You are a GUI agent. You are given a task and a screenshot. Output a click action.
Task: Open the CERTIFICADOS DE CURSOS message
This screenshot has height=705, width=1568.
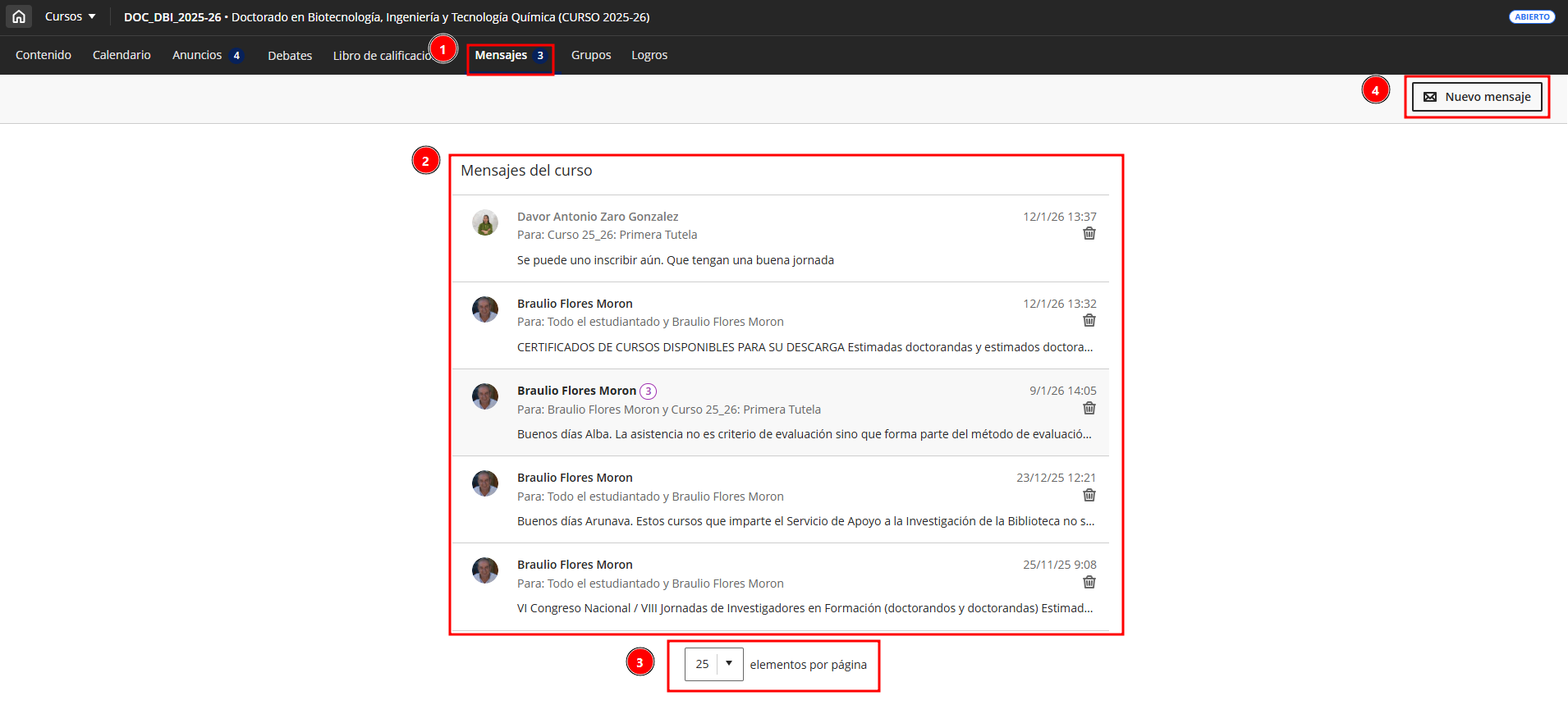click(x=805, y=347)
